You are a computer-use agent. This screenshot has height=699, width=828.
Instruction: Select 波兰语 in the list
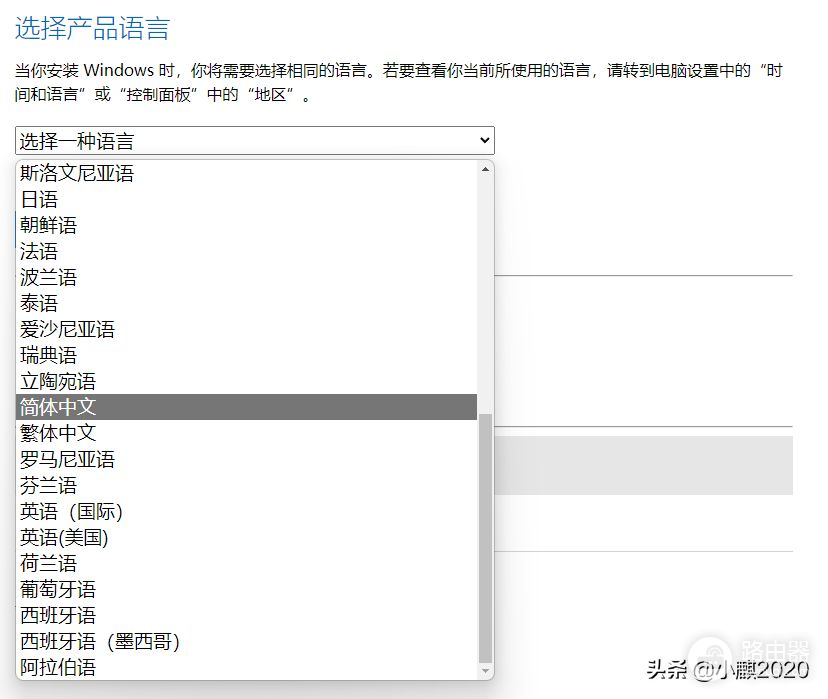click(x=246, y=277)
